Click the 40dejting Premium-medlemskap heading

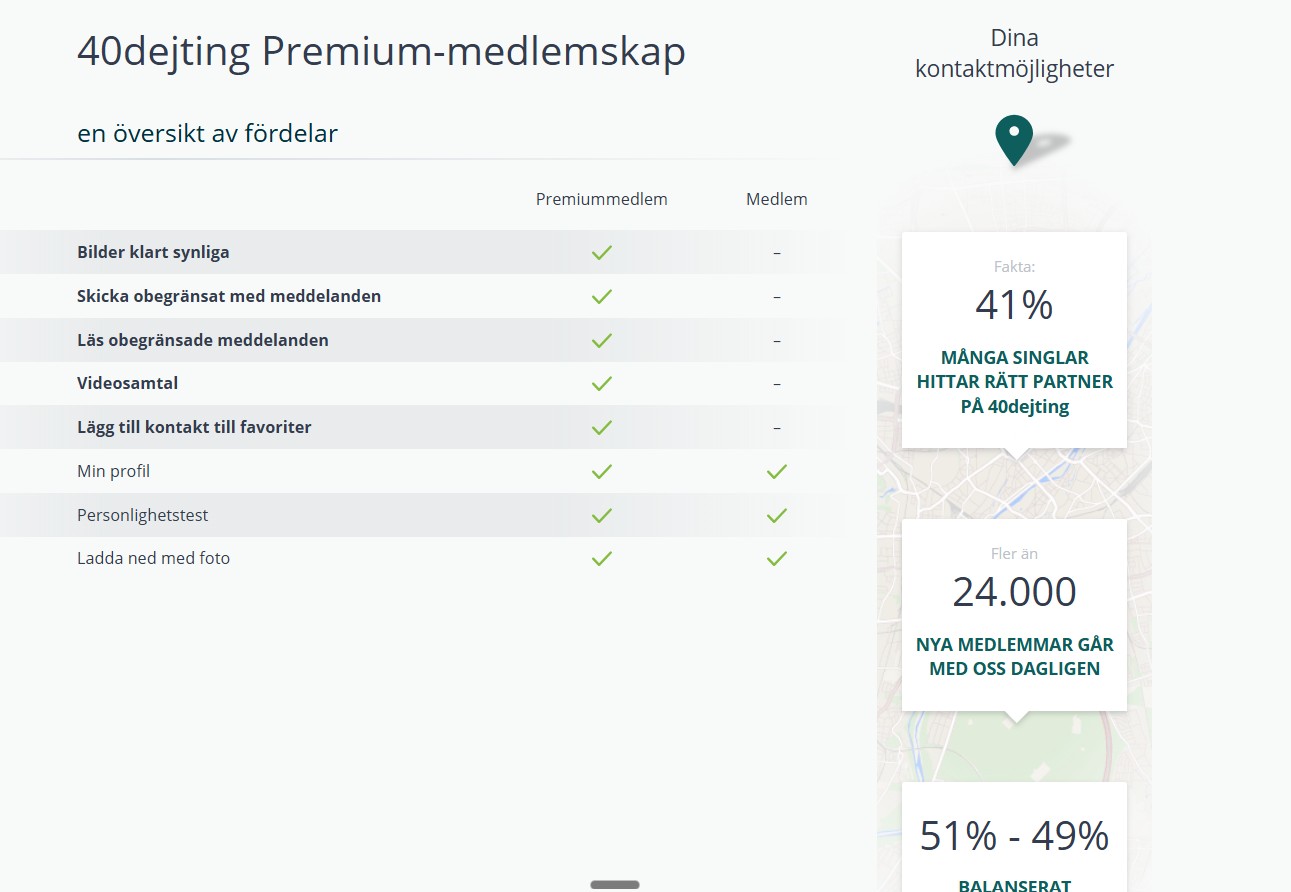point(381,52)
